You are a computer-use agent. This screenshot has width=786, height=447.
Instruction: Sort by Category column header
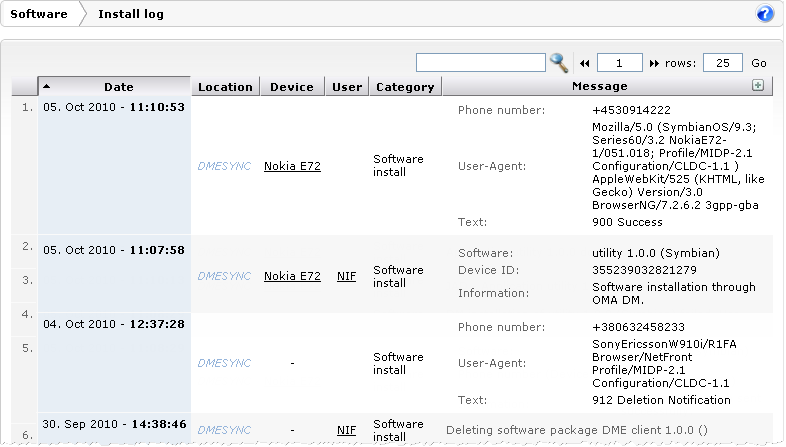tap(405, 87)
